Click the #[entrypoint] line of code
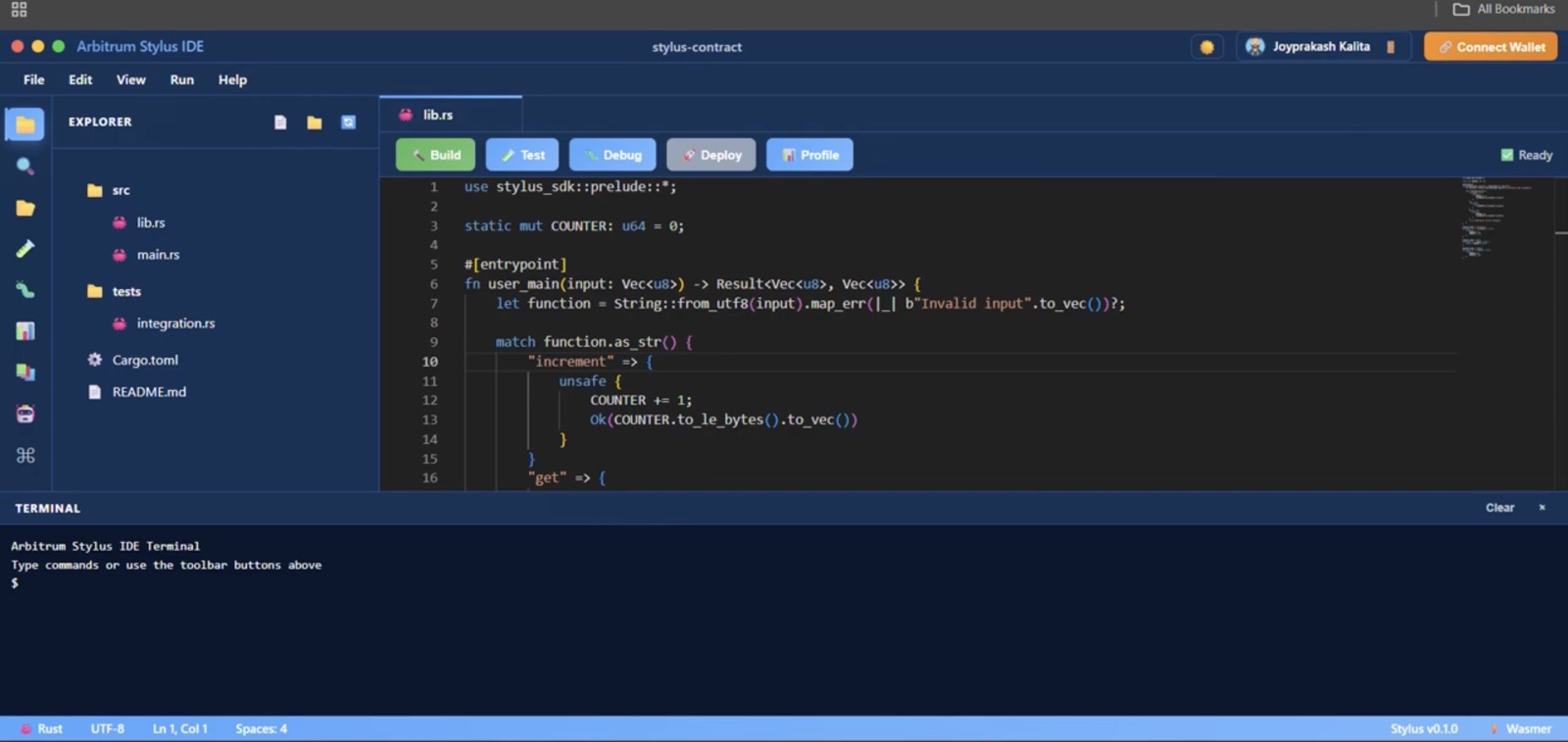Screen dimensions: 1568x742 tap(515, 265)
